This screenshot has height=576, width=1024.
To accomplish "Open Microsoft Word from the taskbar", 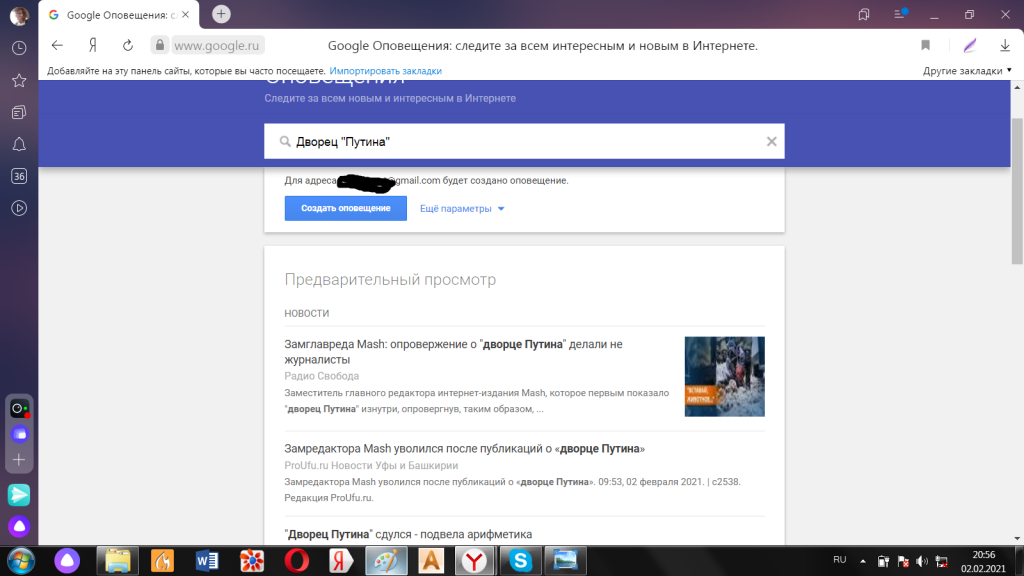I will tap(208, 560).
